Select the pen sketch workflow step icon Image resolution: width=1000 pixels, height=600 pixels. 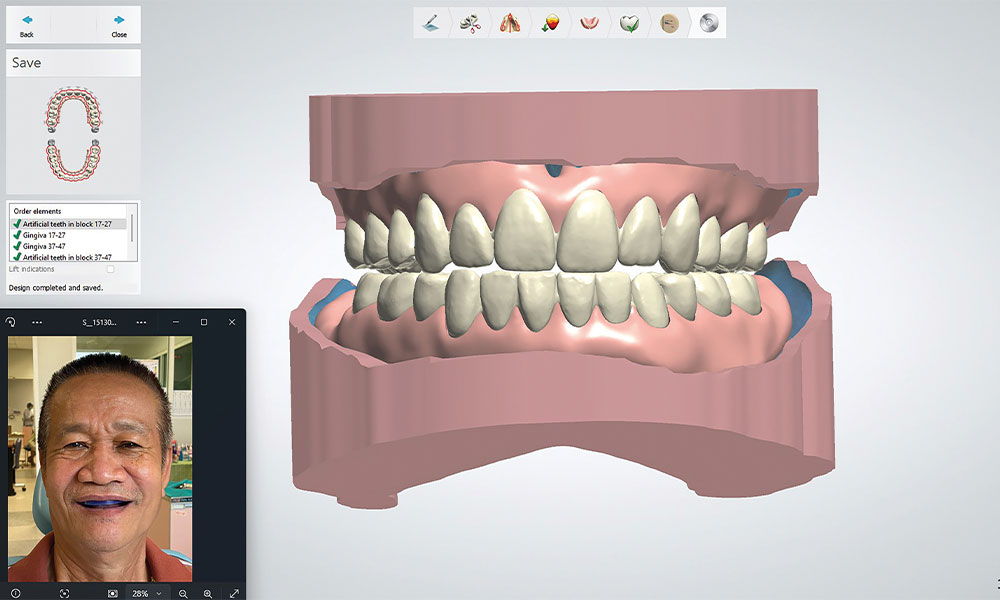pyautogui.click(x=431, y=22)
